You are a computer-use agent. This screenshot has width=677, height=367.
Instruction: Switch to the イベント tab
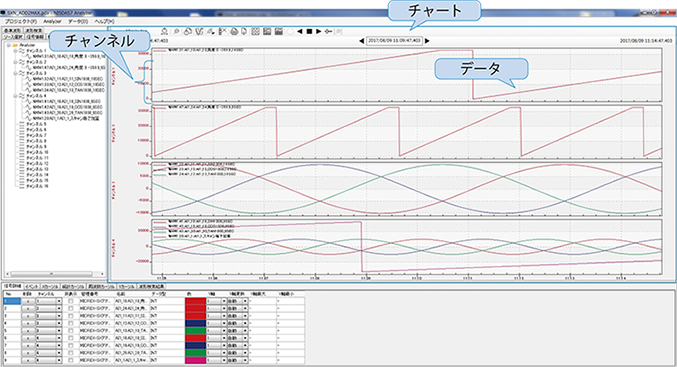point(31,286)
